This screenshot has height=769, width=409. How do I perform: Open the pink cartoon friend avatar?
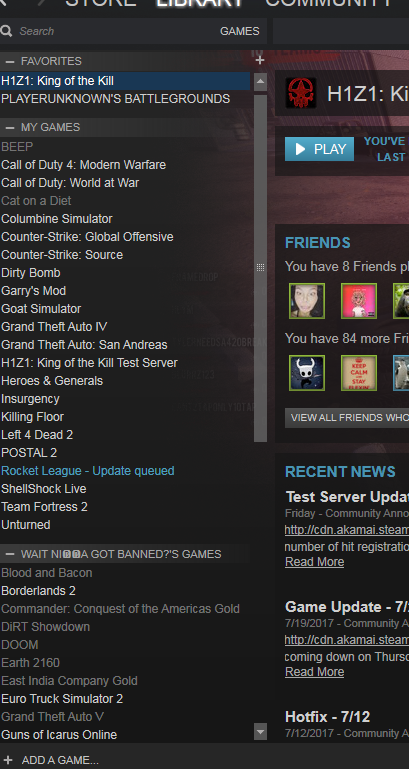tap(359, 301)
